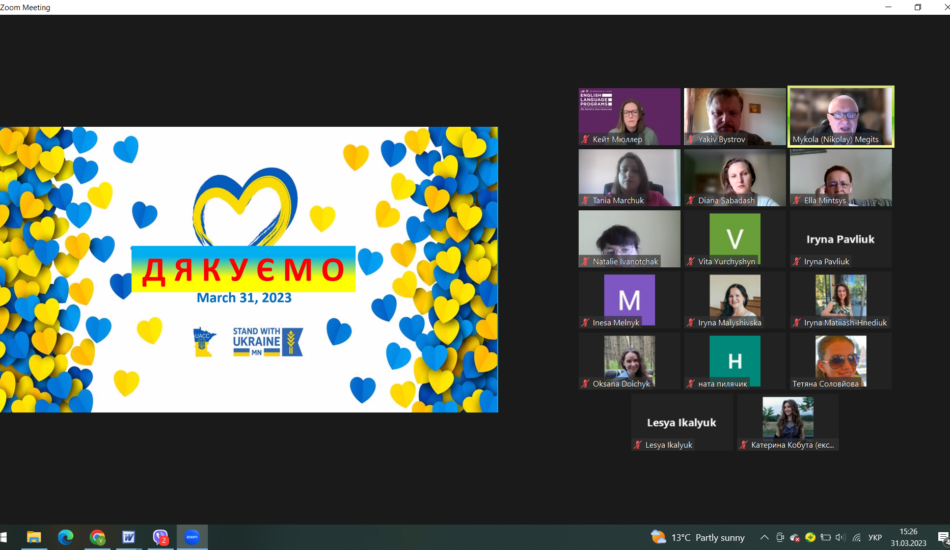
Task: Launch Microsoft Edge from the taskbar
Action: coord(65,537)
